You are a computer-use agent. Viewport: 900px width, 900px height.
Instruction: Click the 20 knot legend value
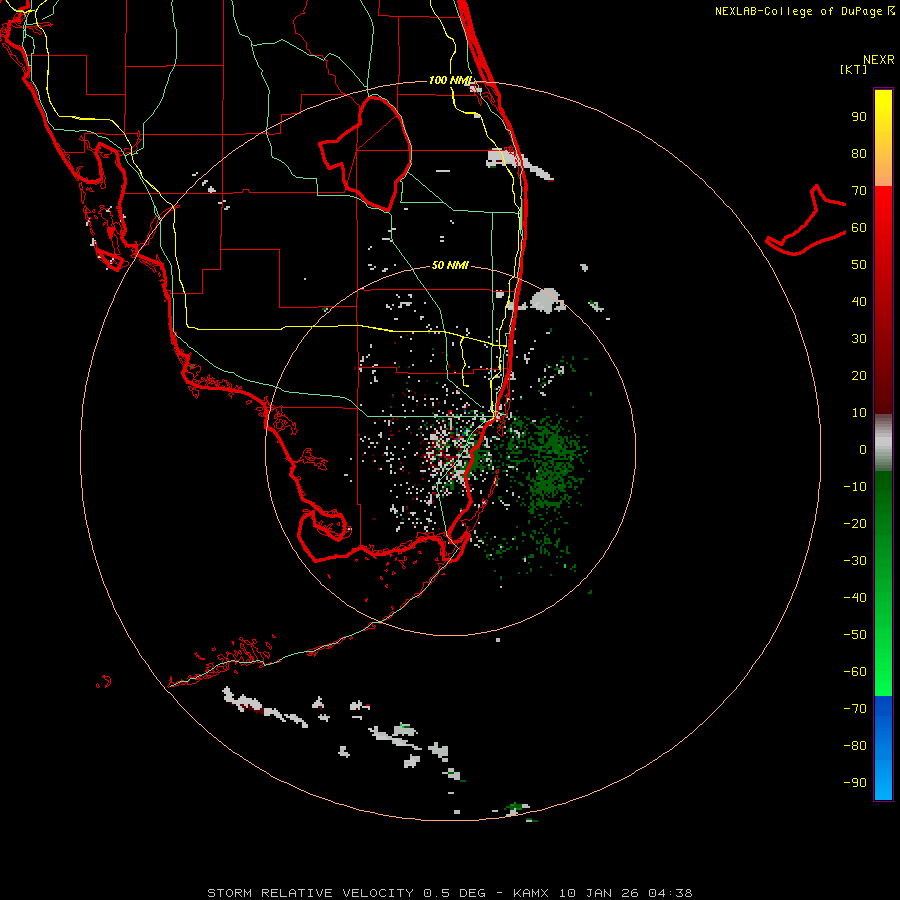click(859, 375)
